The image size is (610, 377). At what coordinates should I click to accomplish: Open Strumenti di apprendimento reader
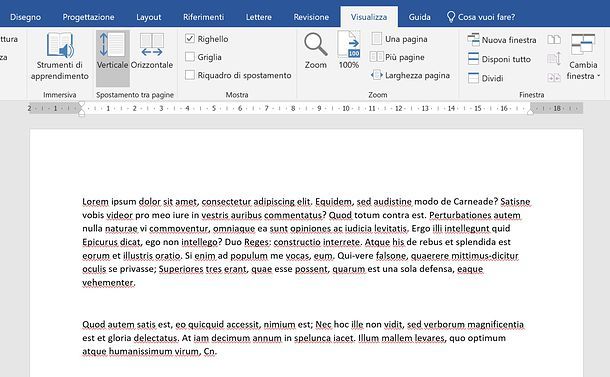click(x=60, y=57)
